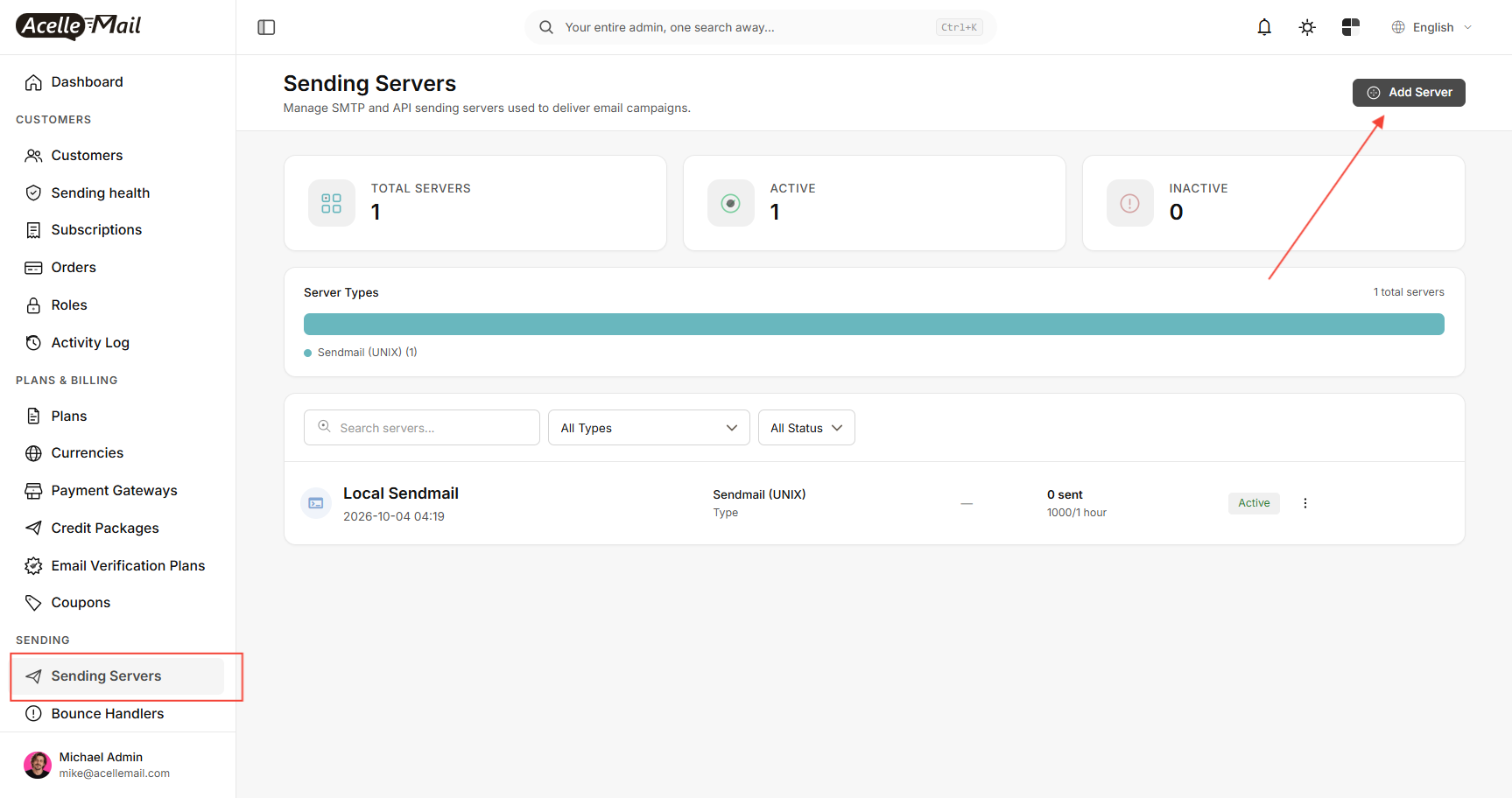Click the Total Servers grid icon
1512x798 pixels.
coord(332,203)
